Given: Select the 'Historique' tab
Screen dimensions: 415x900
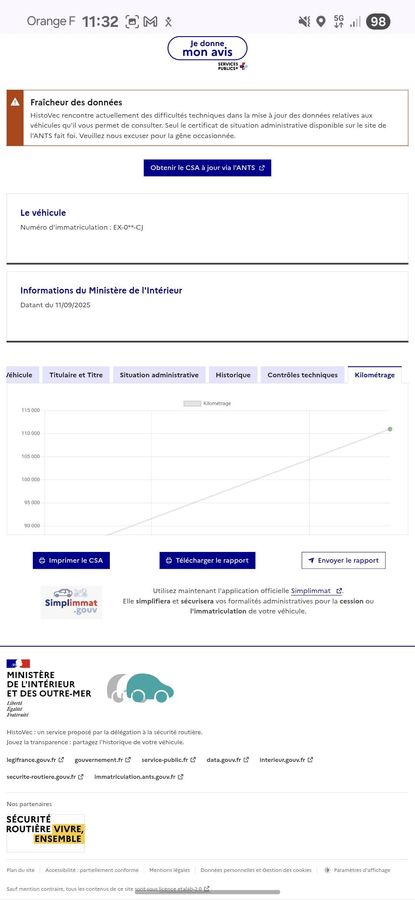Looking at the screenshot, I should point(233,375).
